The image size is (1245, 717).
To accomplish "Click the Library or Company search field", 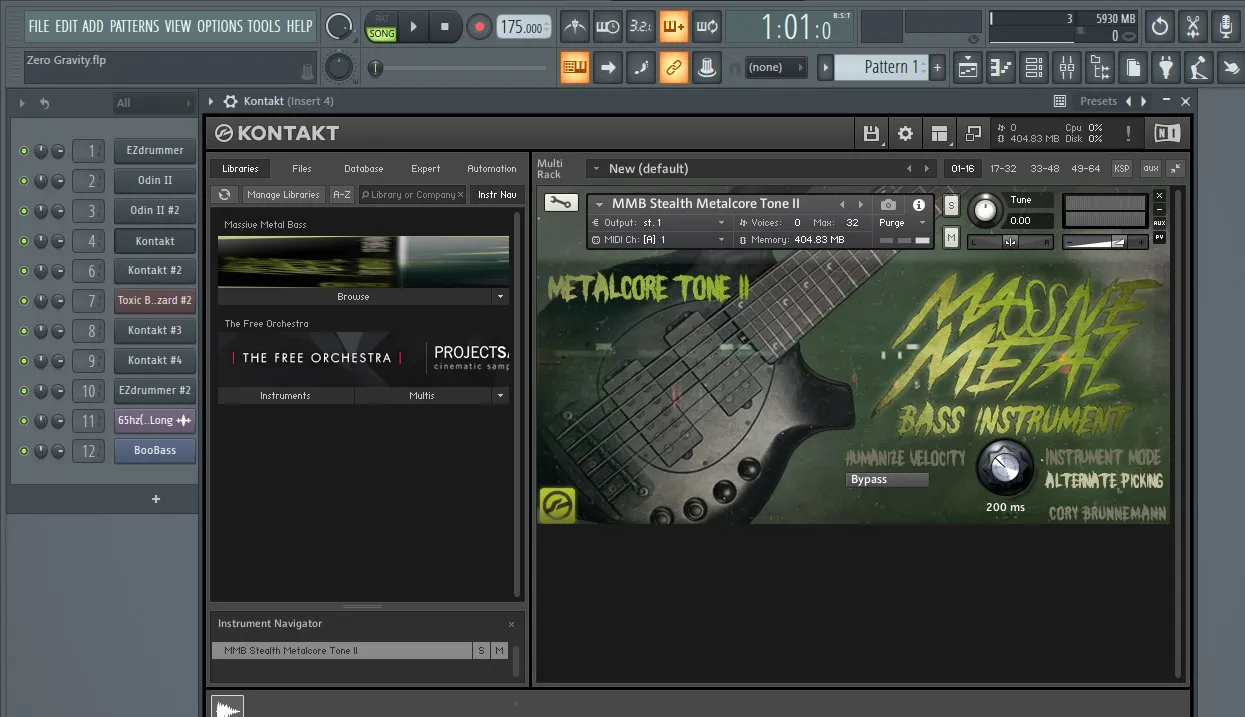I will [412, 194].
